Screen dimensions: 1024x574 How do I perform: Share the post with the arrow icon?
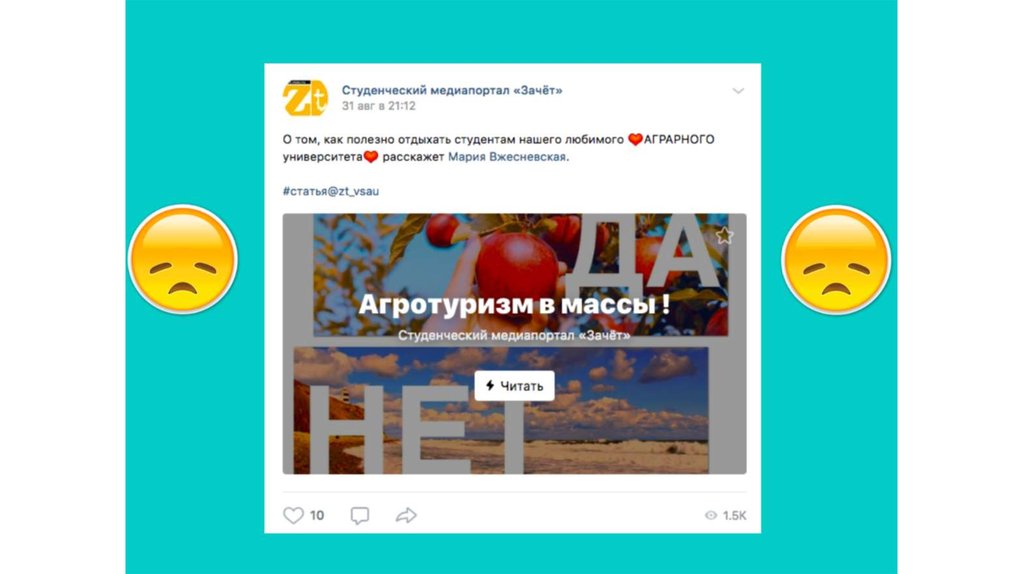[x=406, y=515]
